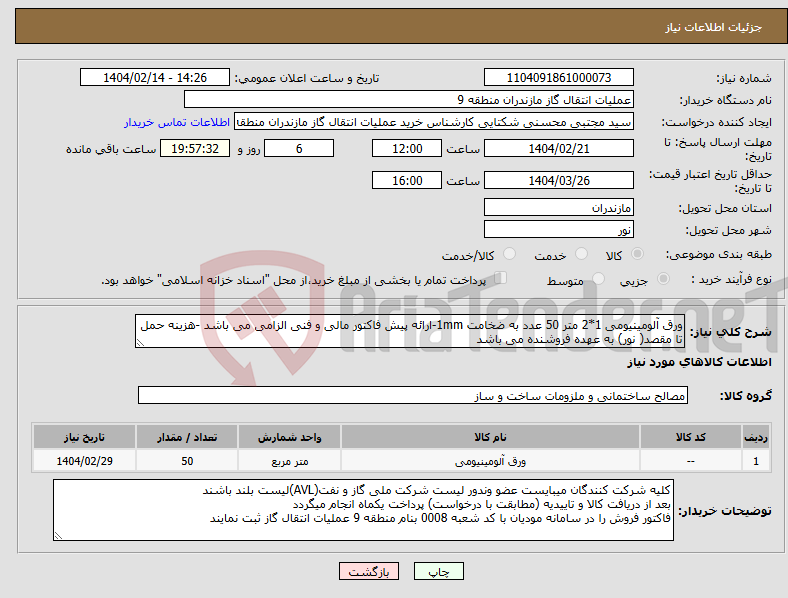788x598 pixels.
Task: Click the resize handle of description box
Action: click(140, 343)
